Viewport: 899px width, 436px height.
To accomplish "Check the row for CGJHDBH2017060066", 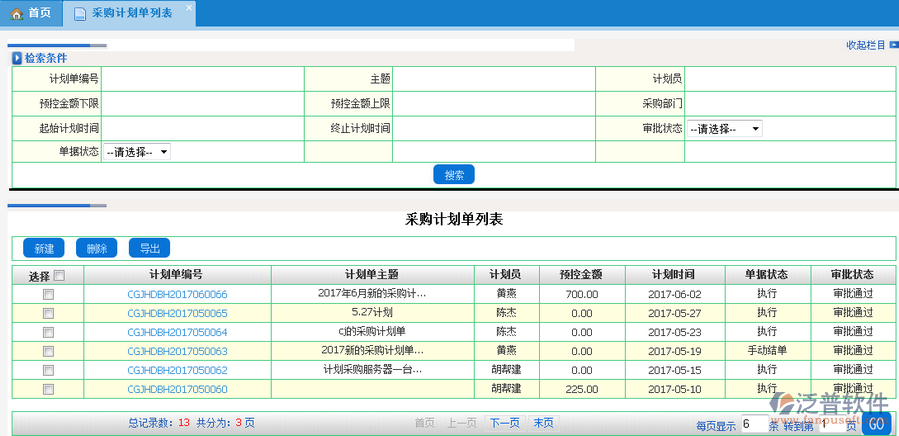I will tap(48, 295).
